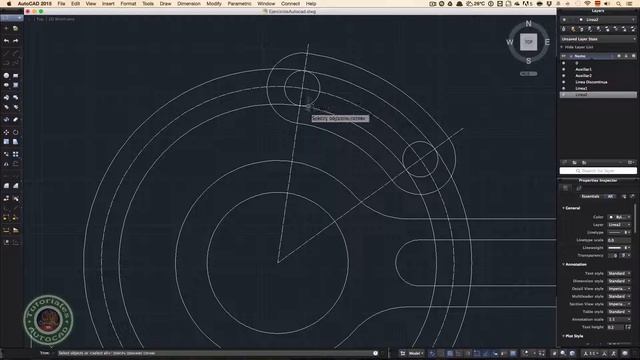Open the Text style dropdown
The height and width of the screenshot is (360, 640).
(x=619, y=273)
